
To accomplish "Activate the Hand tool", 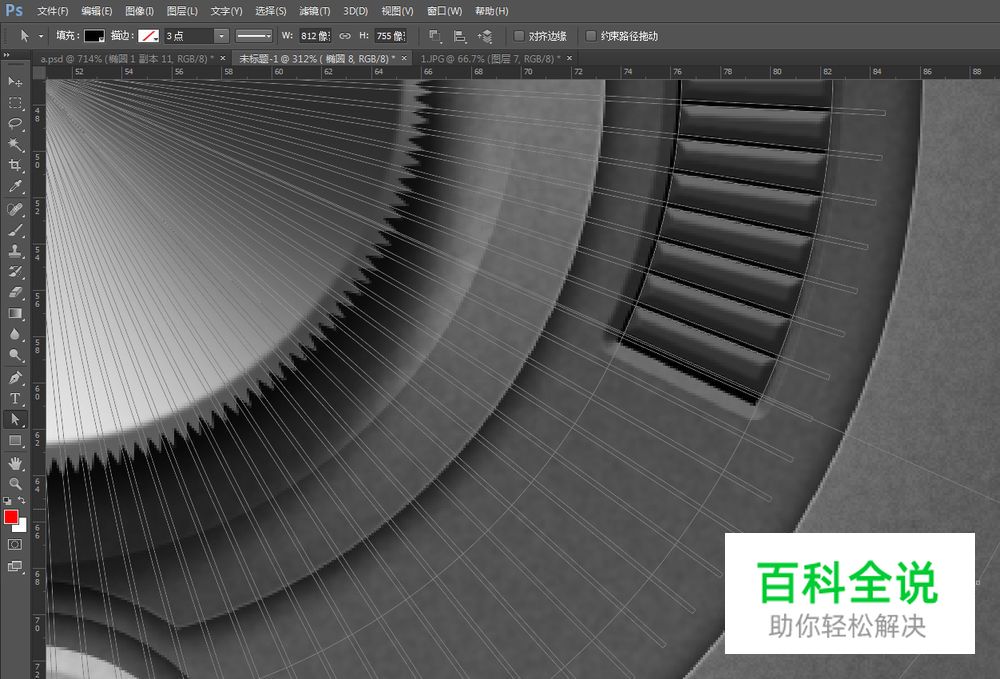I will tap(15, 463).
